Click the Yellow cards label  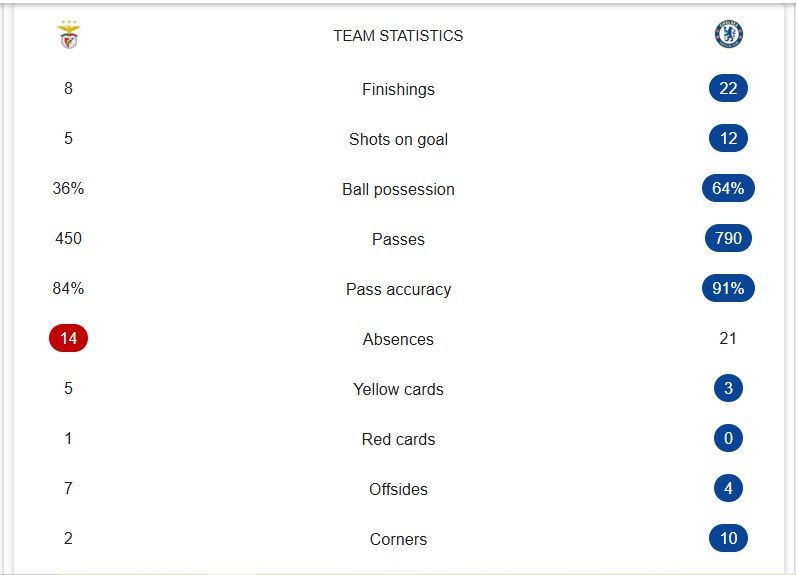pos(398,389)
